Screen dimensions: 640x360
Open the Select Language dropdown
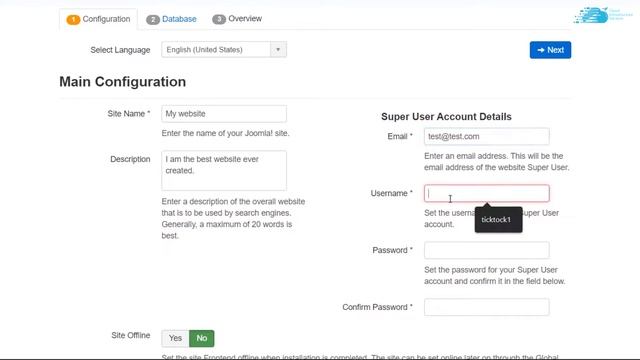point(224,50)
